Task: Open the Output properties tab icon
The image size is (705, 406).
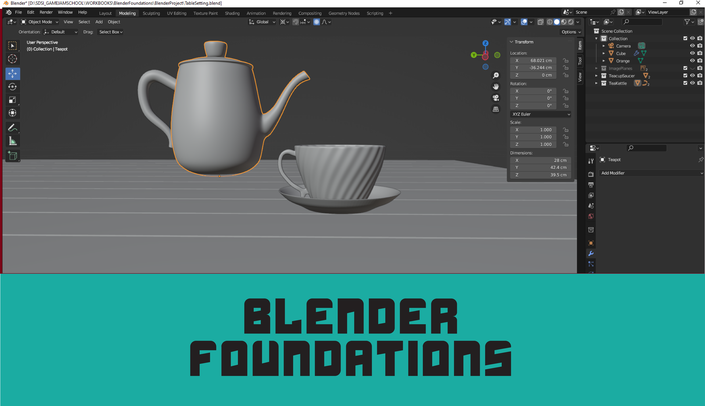Action: (591, 185)
